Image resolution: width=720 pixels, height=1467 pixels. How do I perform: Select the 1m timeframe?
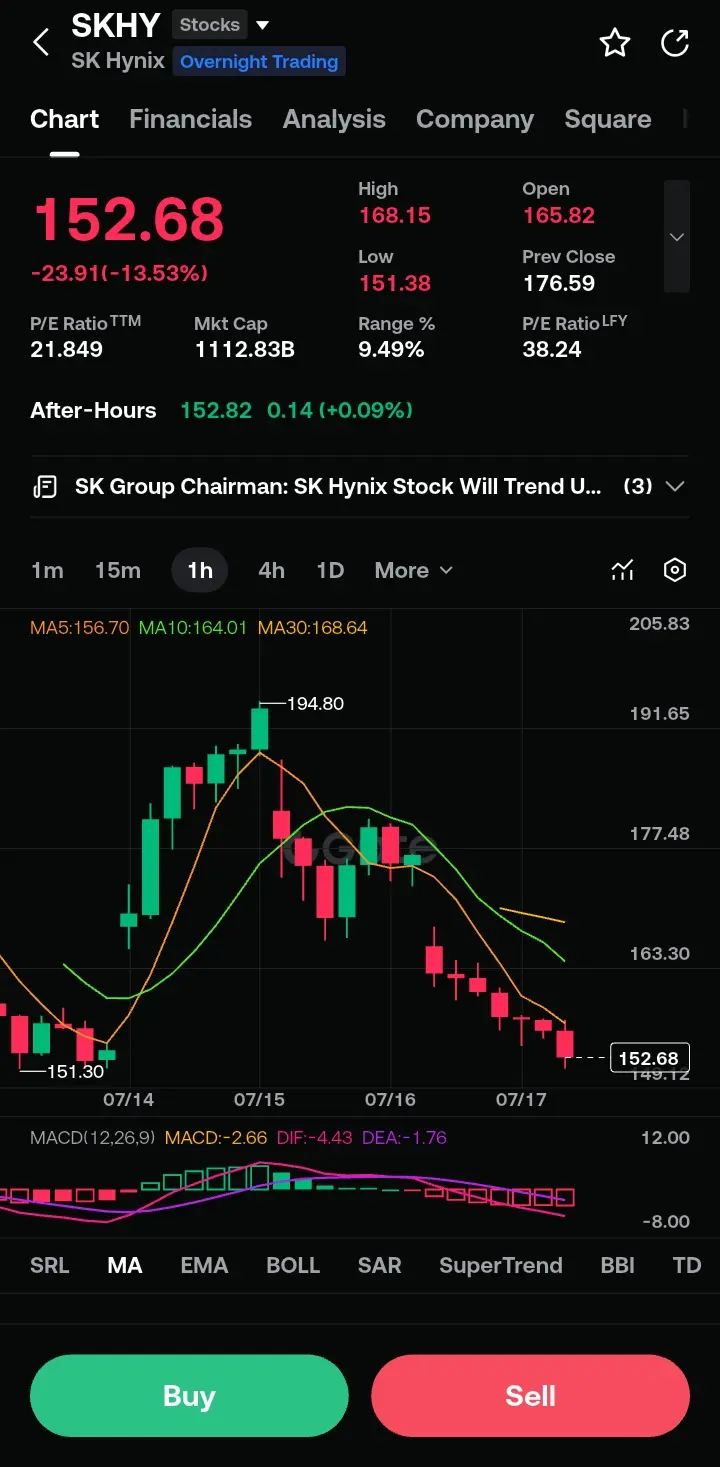coord(47,570)
